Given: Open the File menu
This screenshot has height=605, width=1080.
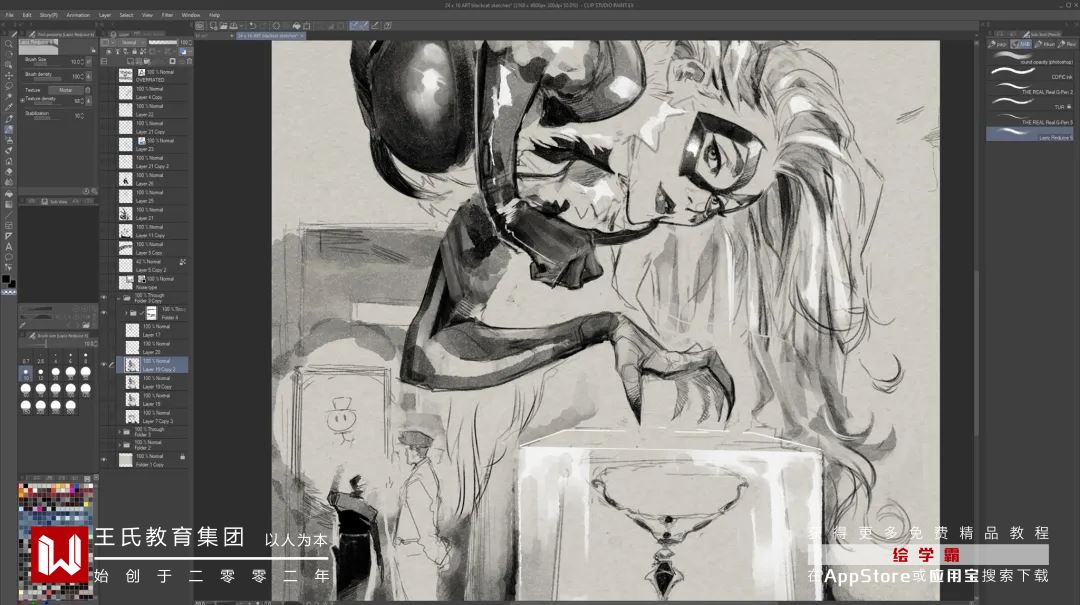Looking at the screenshot, I should pos(10,14).
